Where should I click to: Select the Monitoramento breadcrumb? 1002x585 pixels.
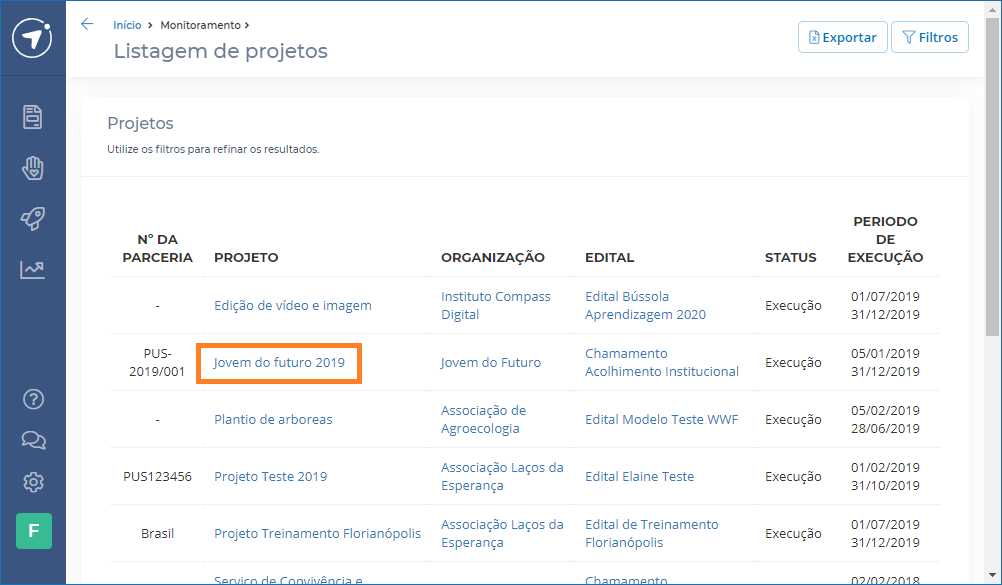coord(200,25)
